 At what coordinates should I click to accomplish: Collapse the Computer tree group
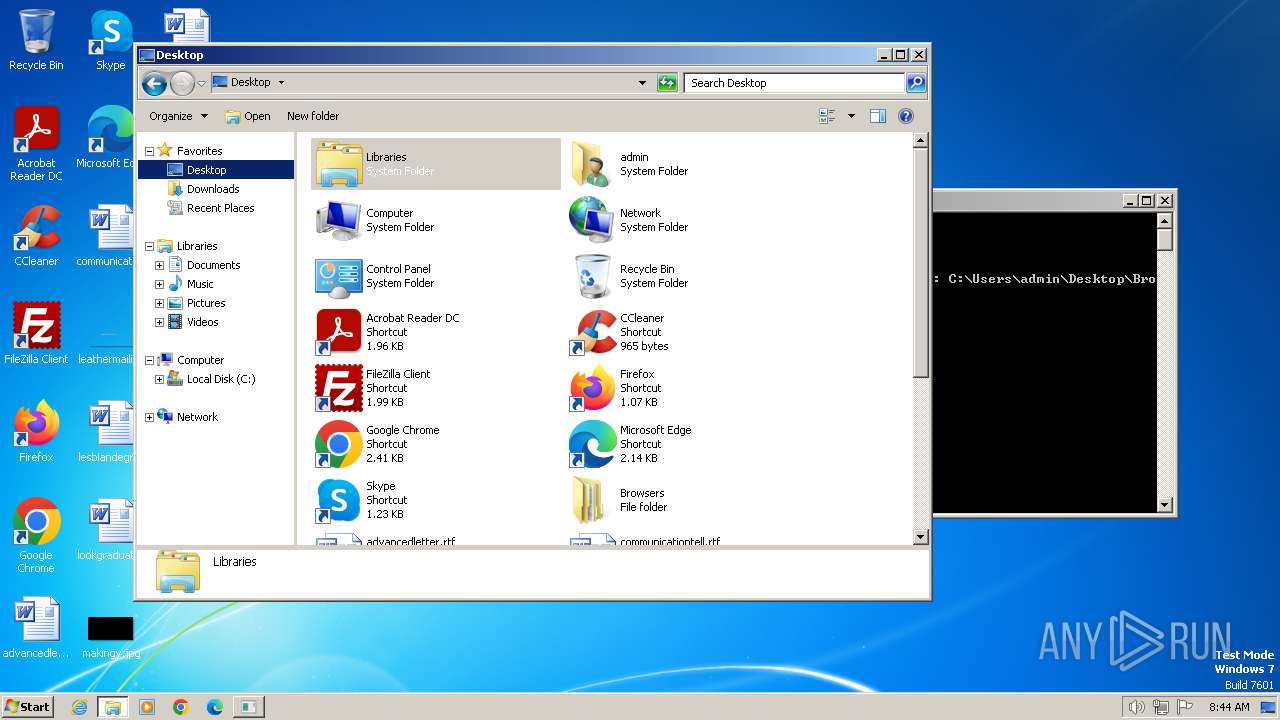pyautogui.click(x=149, y=361)
